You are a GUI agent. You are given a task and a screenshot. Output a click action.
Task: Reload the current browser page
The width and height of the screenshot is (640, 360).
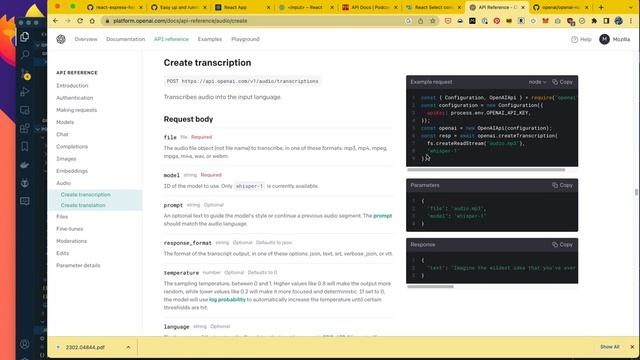pos(80,21)
